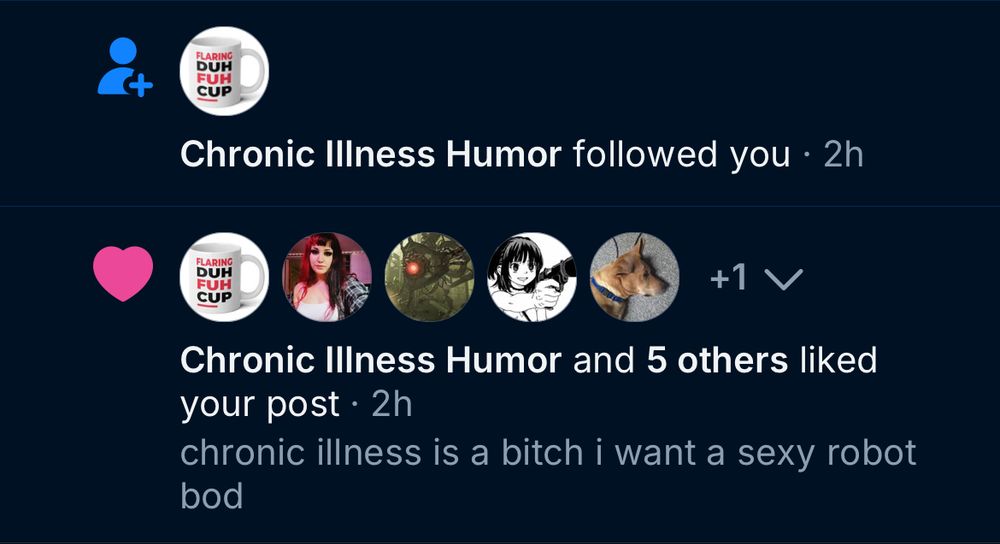1000x544 pixels.
Task: Click the 2h timestamp on follow notification
Action: (843, 155)
